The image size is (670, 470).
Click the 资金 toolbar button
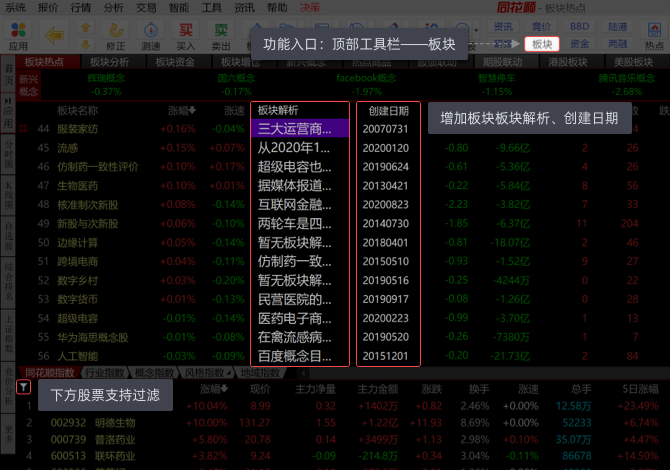(579, 44)
